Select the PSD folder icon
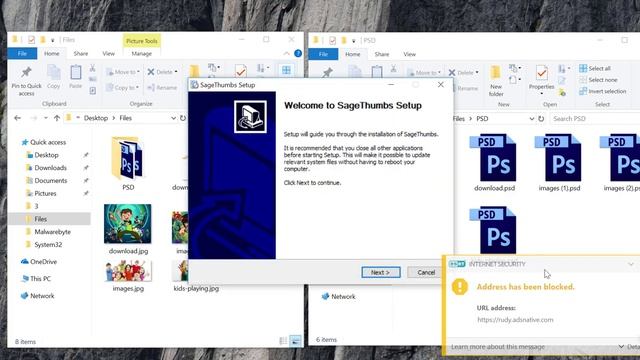 (128, 159)
